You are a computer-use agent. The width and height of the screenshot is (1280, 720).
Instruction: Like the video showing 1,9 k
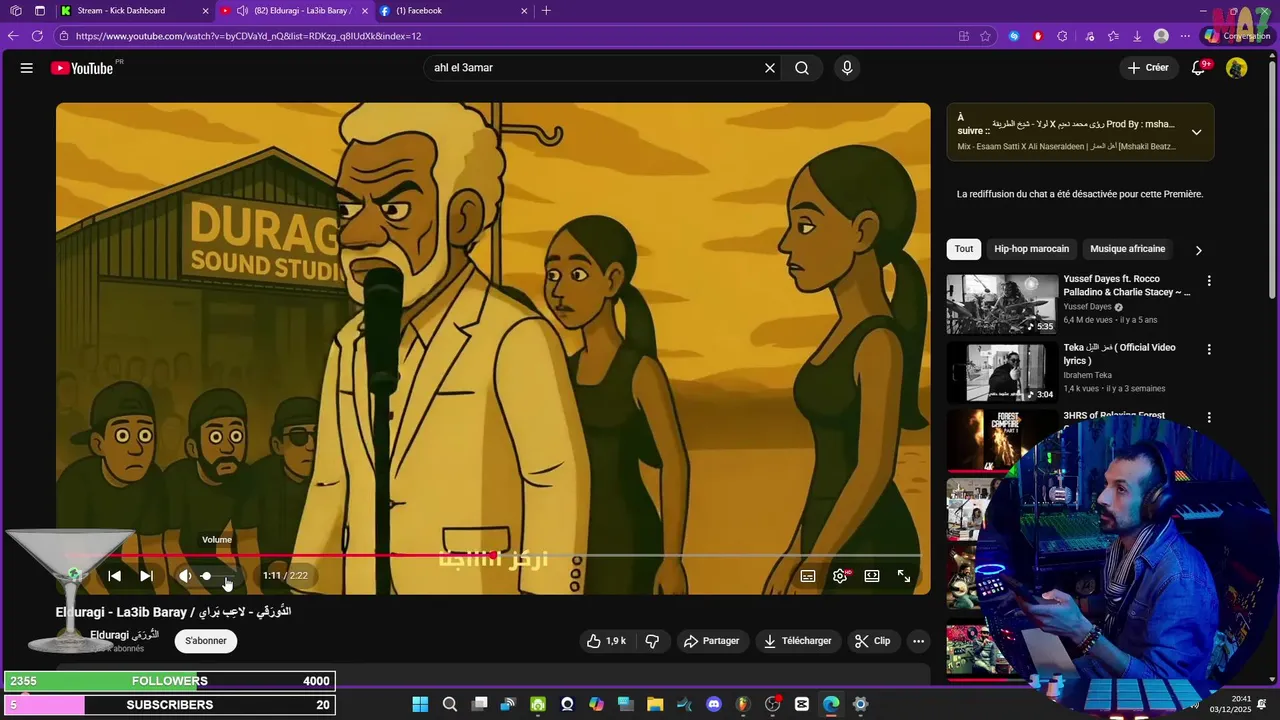(607, 641)
